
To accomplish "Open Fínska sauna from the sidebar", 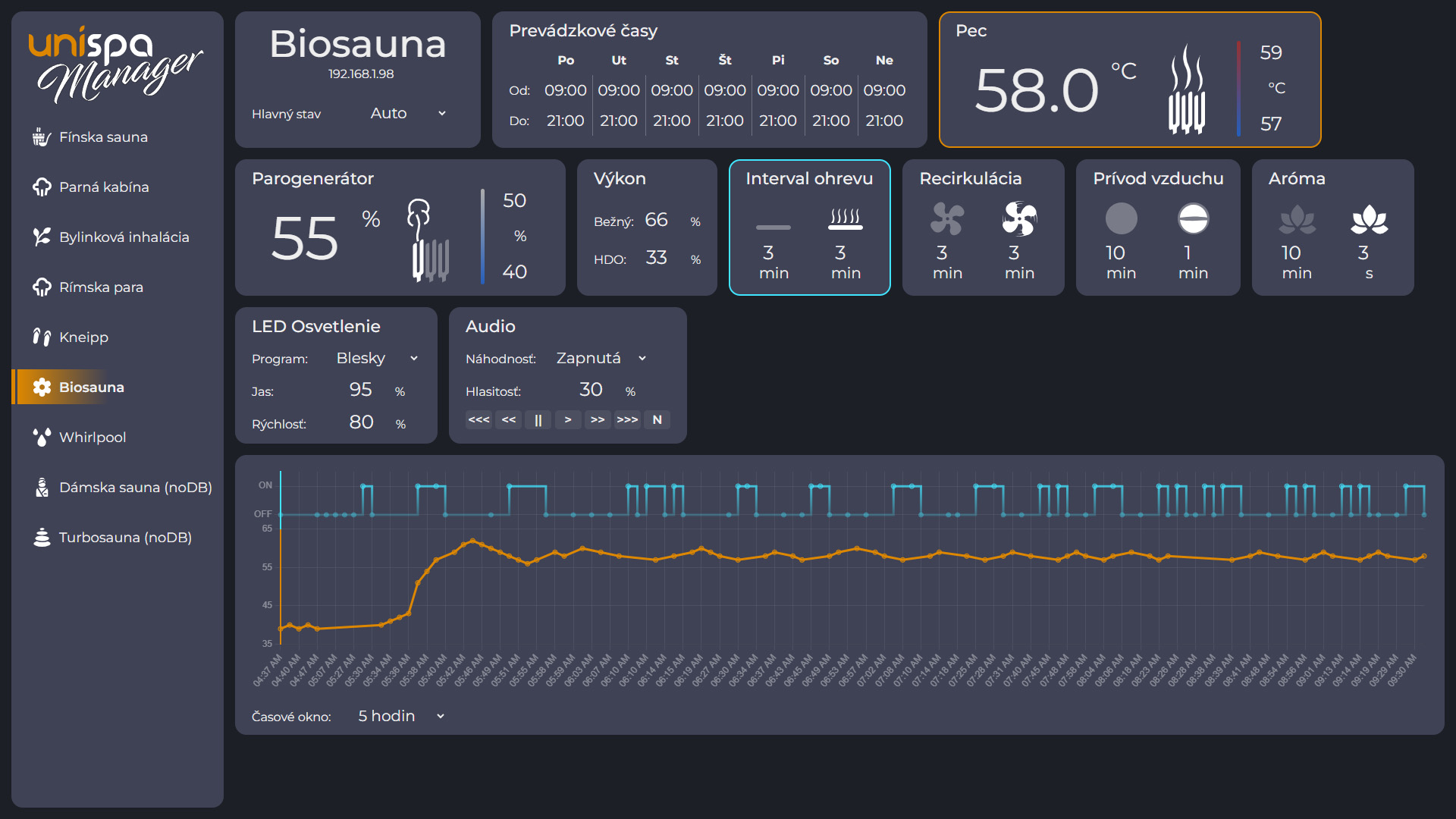I will click(x=118, y=137).
